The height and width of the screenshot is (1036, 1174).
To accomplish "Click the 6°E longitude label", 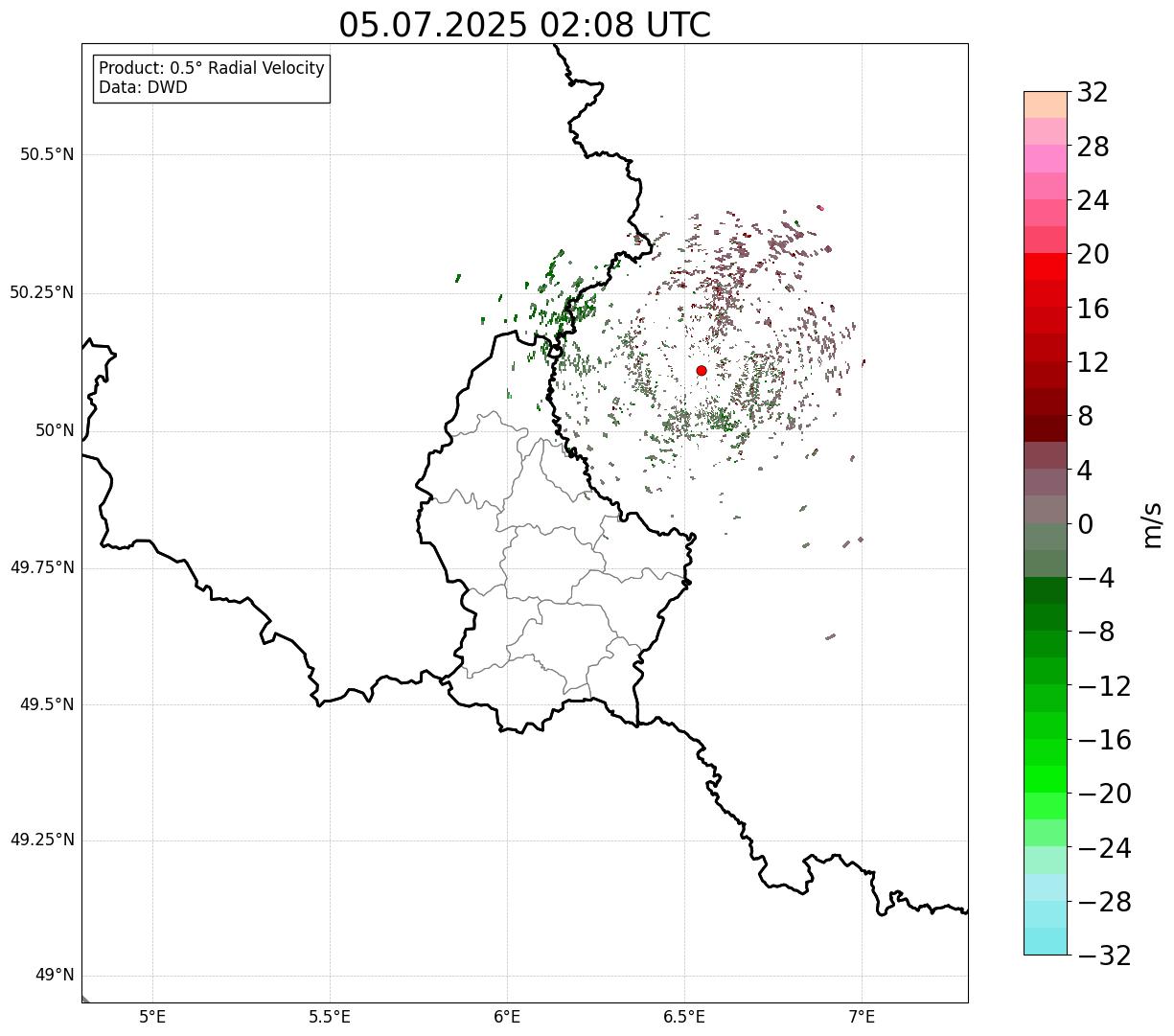I will click(x=507, y=1017).
